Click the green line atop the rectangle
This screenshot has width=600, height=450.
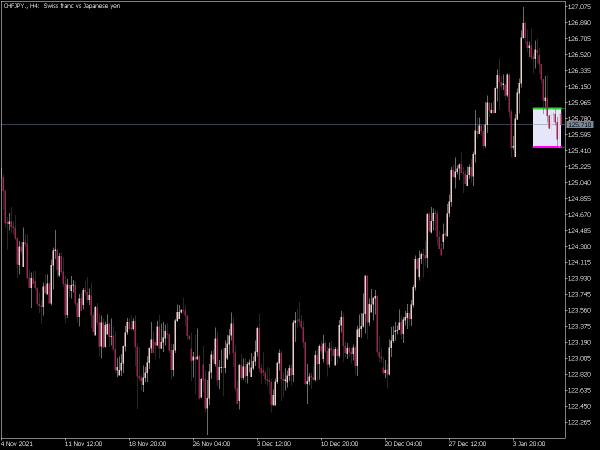click(546, 108)
